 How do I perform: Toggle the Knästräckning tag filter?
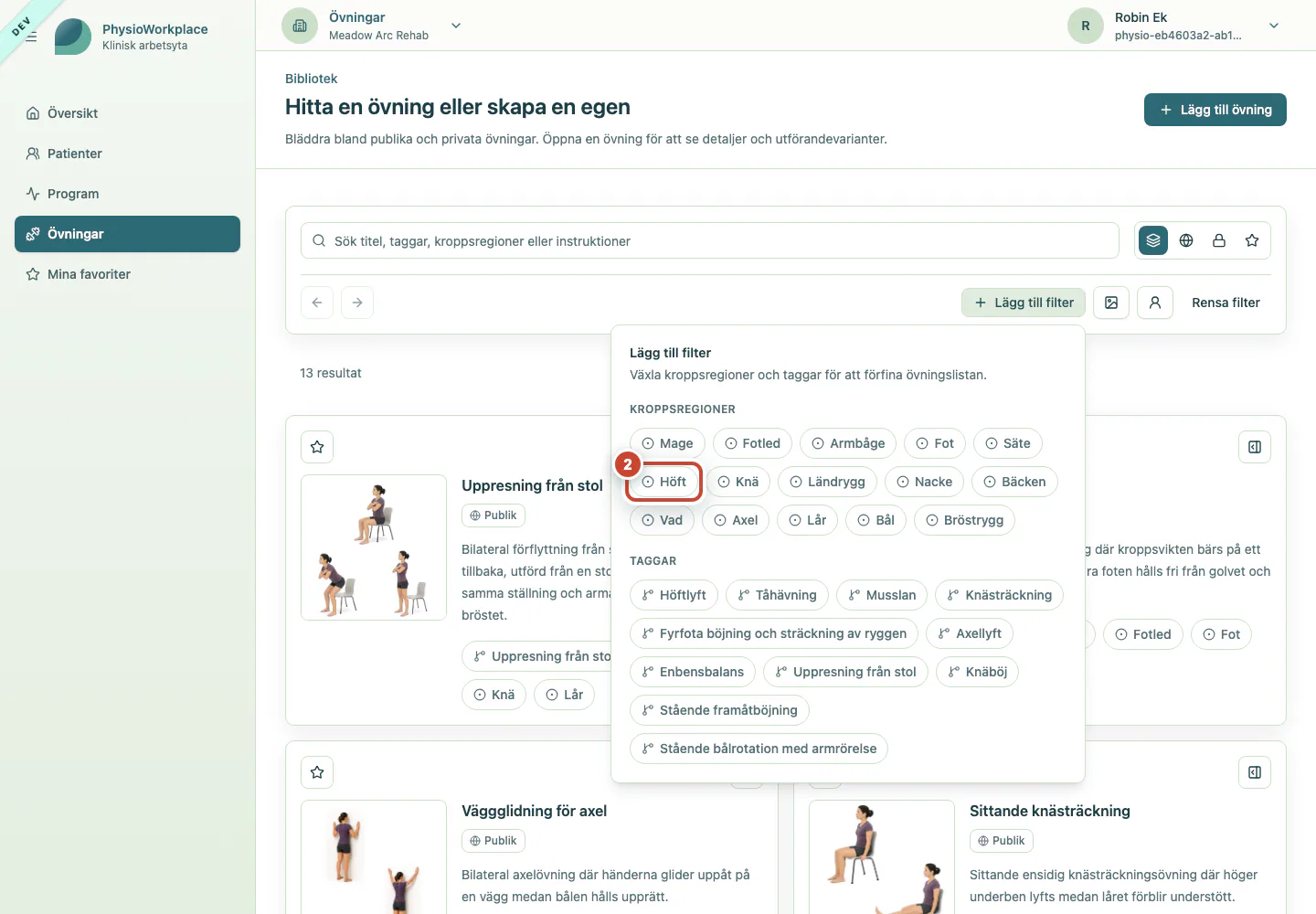click(x=1000, y=595)
